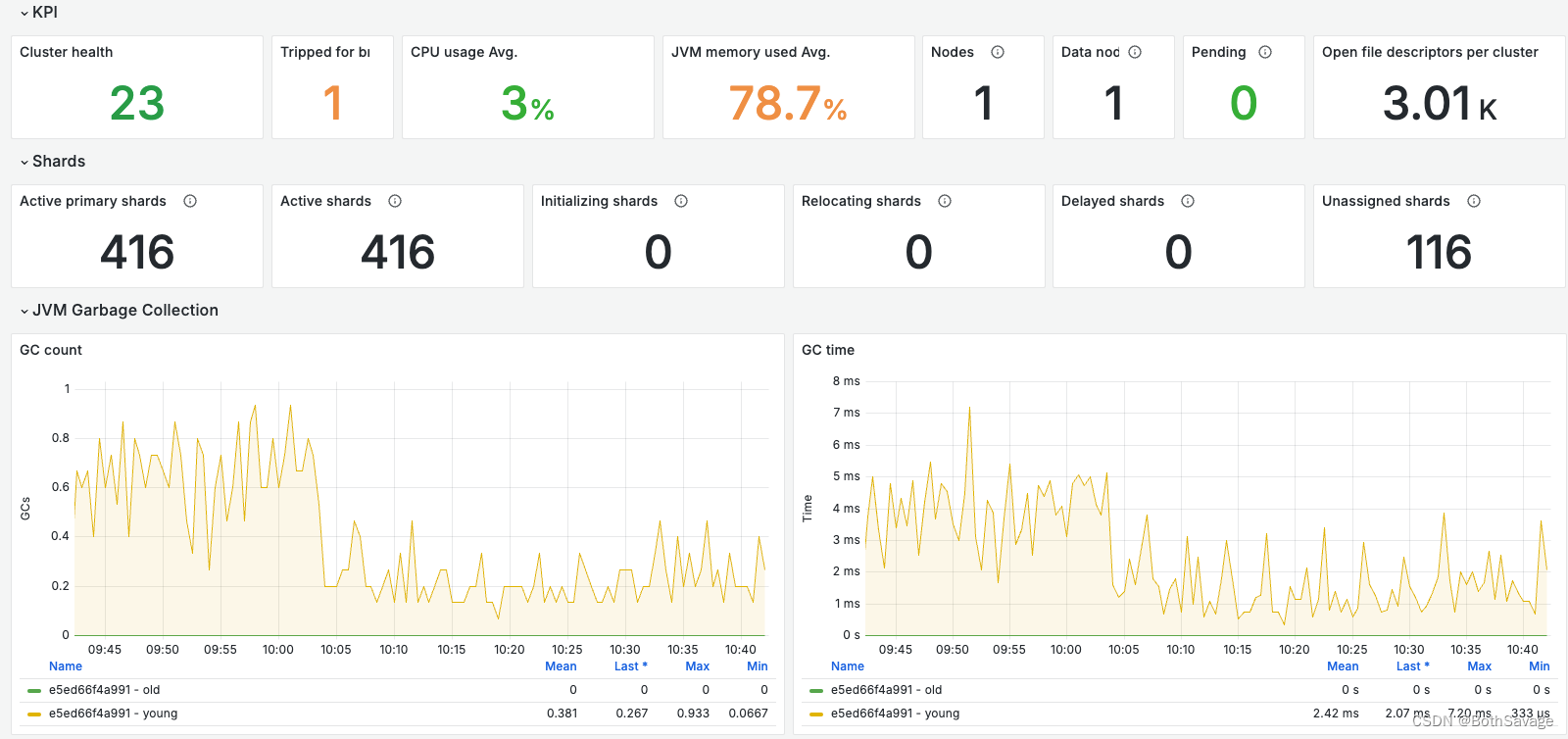Image resolution: width=1568 pixels, height=739 pixels.
Task: Show info for Initializing shards
Action: (681, 201)
